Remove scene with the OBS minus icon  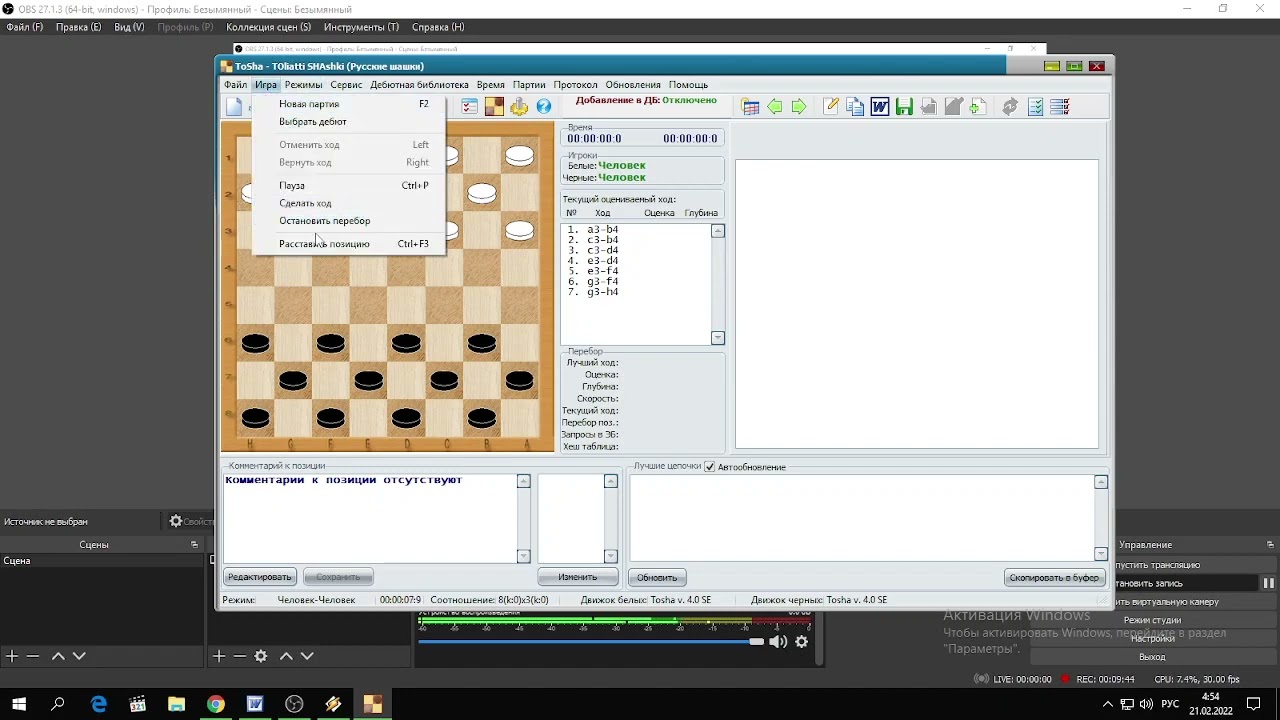point(33,656)
